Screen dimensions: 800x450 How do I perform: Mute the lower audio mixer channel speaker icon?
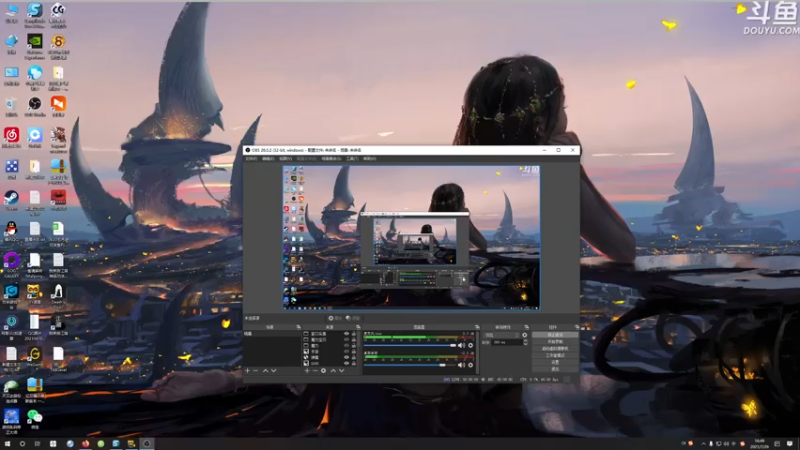click(x=462, y=365)
